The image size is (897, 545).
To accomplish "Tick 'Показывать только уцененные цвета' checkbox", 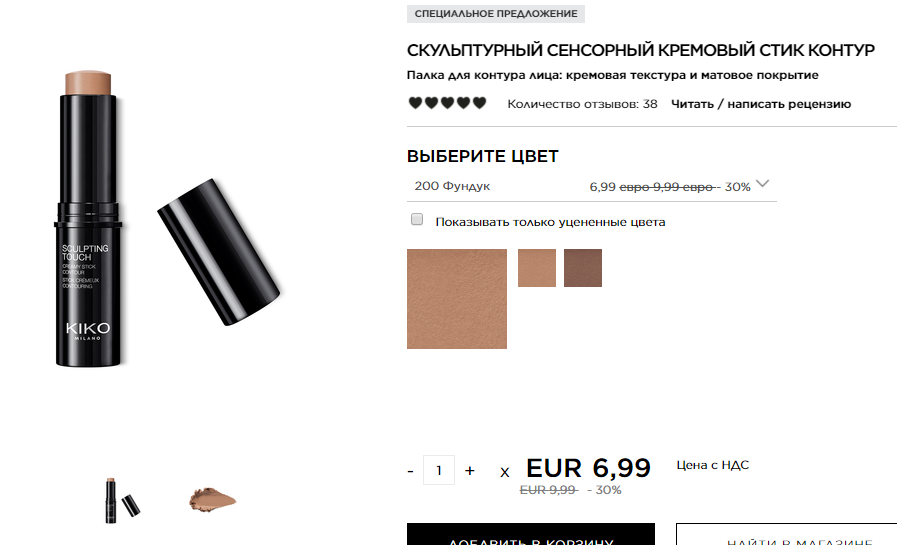I will (417, 220).
